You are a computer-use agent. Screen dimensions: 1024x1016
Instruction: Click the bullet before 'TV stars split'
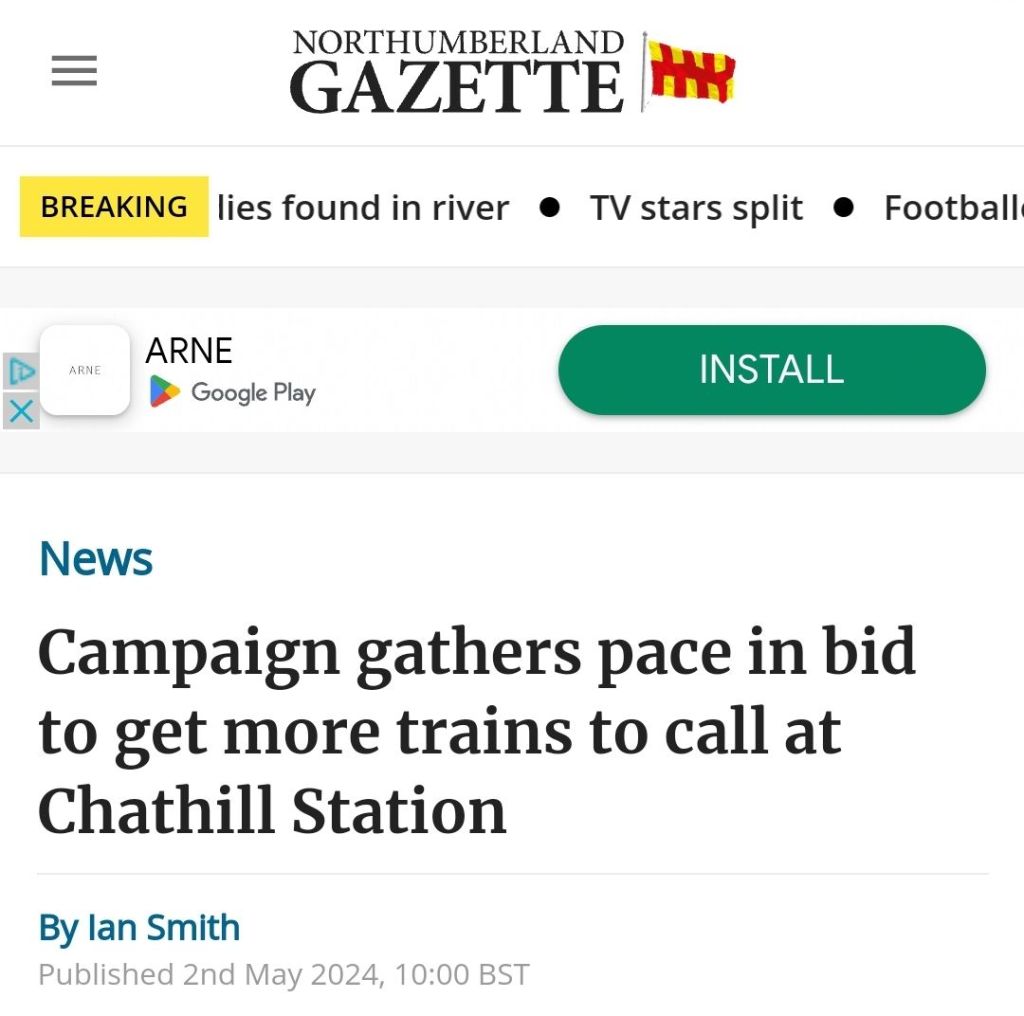click(549, 208)
